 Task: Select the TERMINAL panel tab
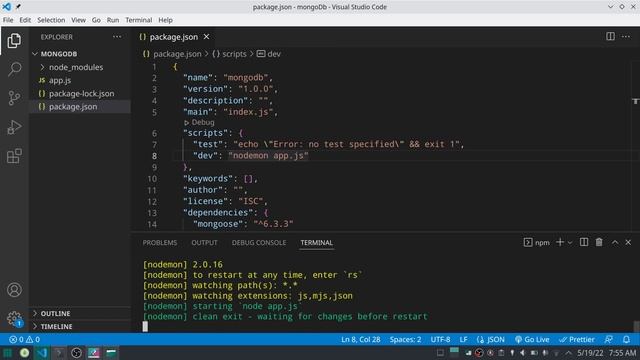click(x=317, y=242)
